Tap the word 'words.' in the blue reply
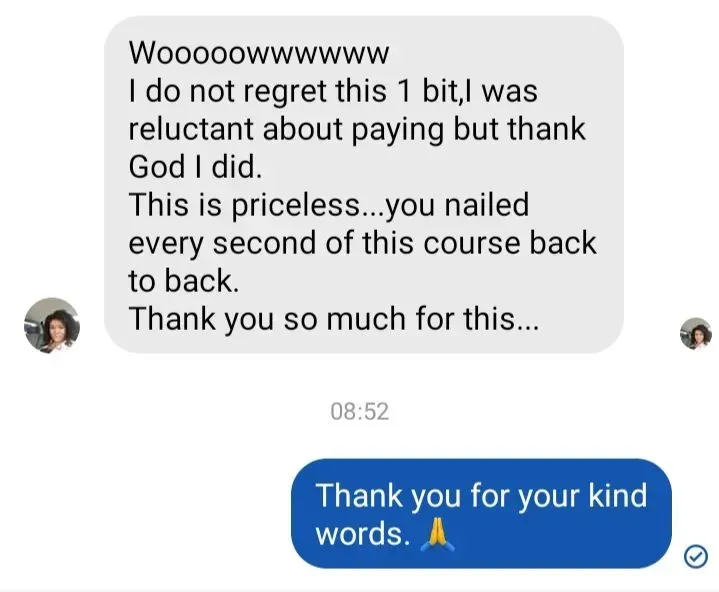 pos(363,535)
